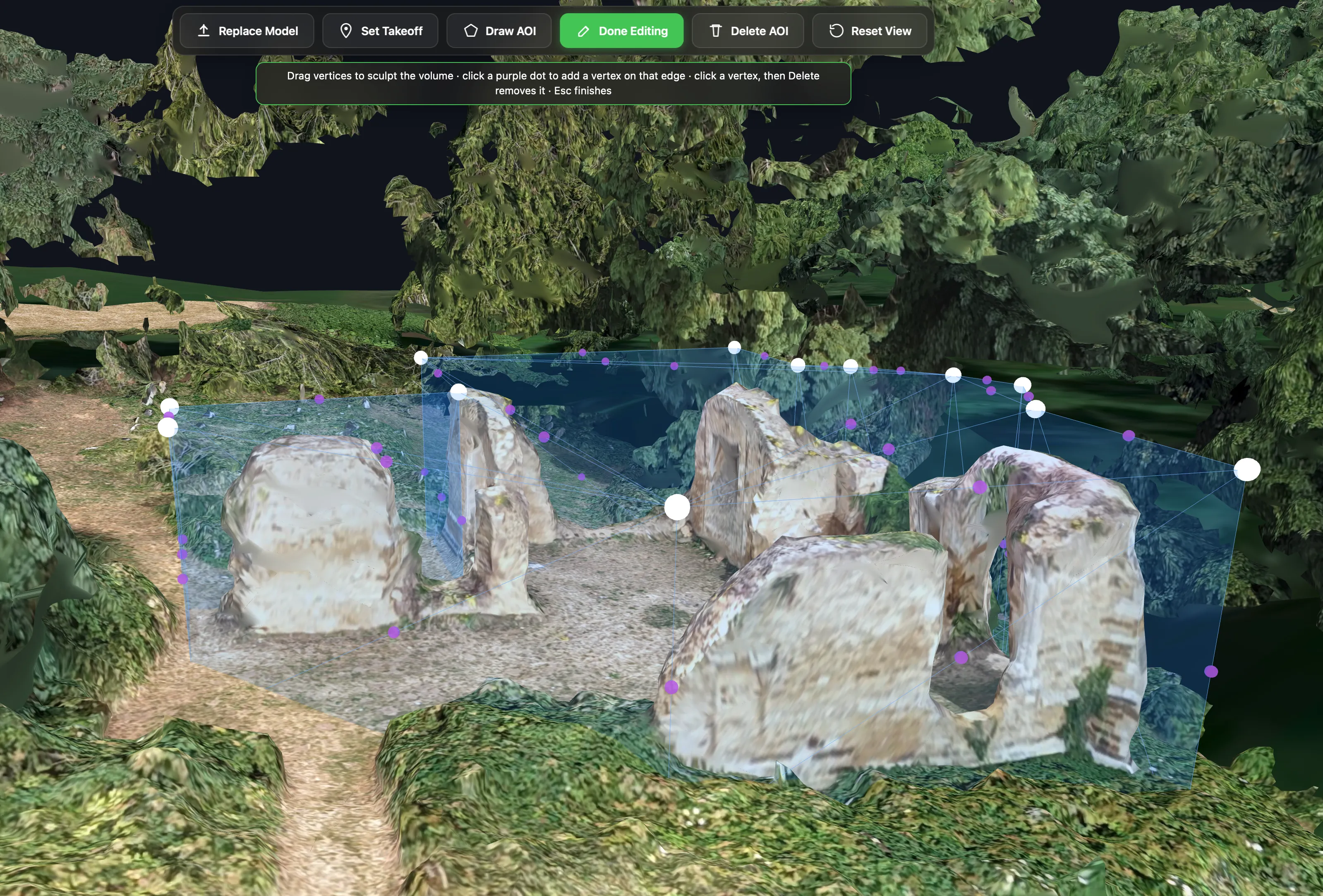Viewport: 1323px width, 896px height.
Task: Add a vertex at the rightmost purple edge dot
Action: pos(1211,672)
